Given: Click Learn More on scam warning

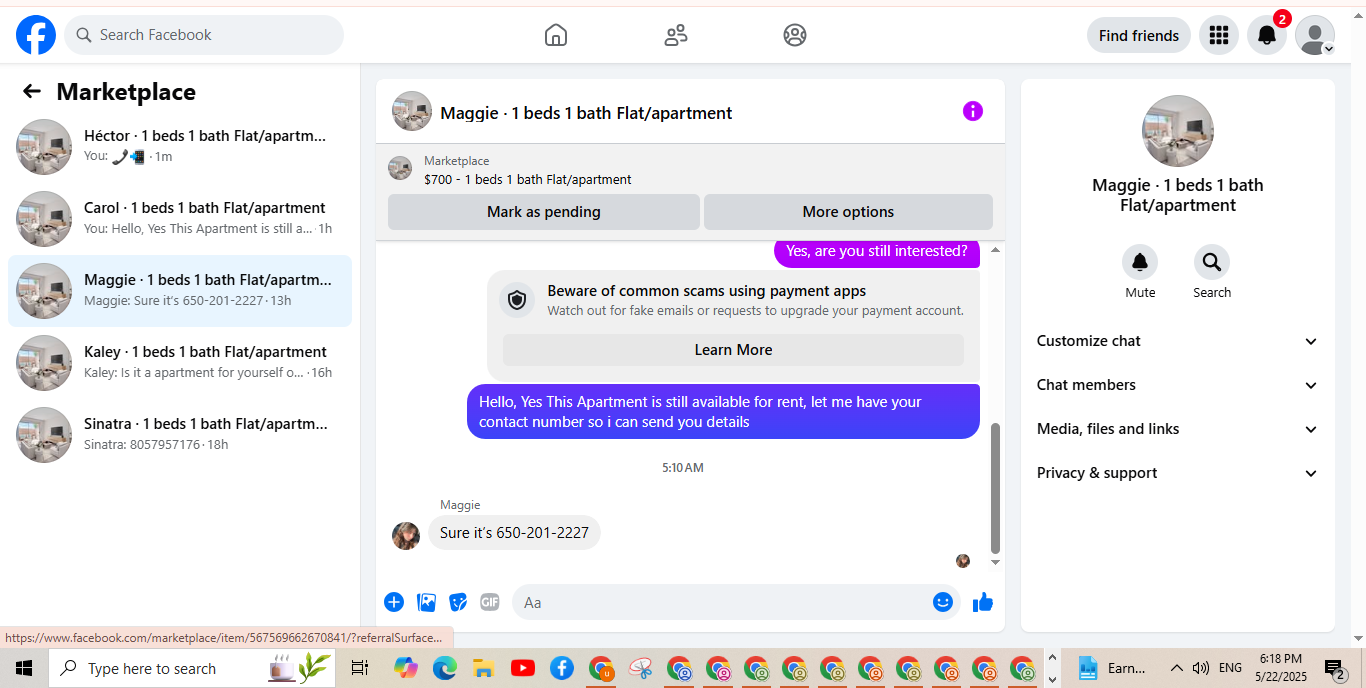Looking at the screenshot, I should (x=733, y=350).
